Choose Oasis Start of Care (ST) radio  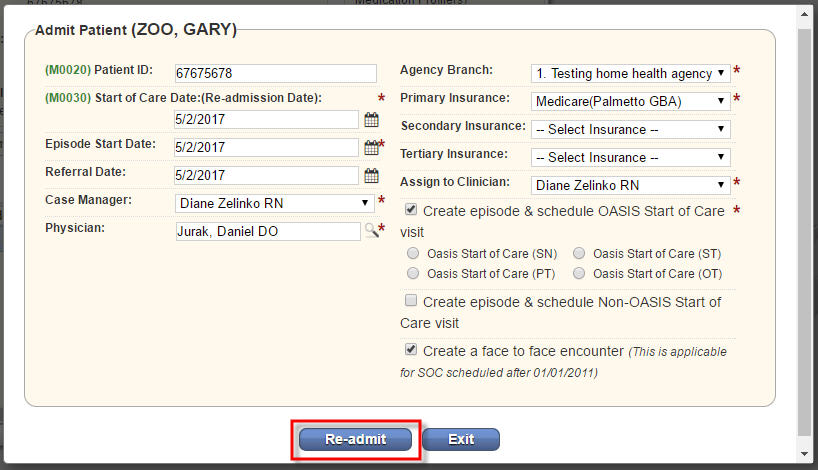click(579, 254)
